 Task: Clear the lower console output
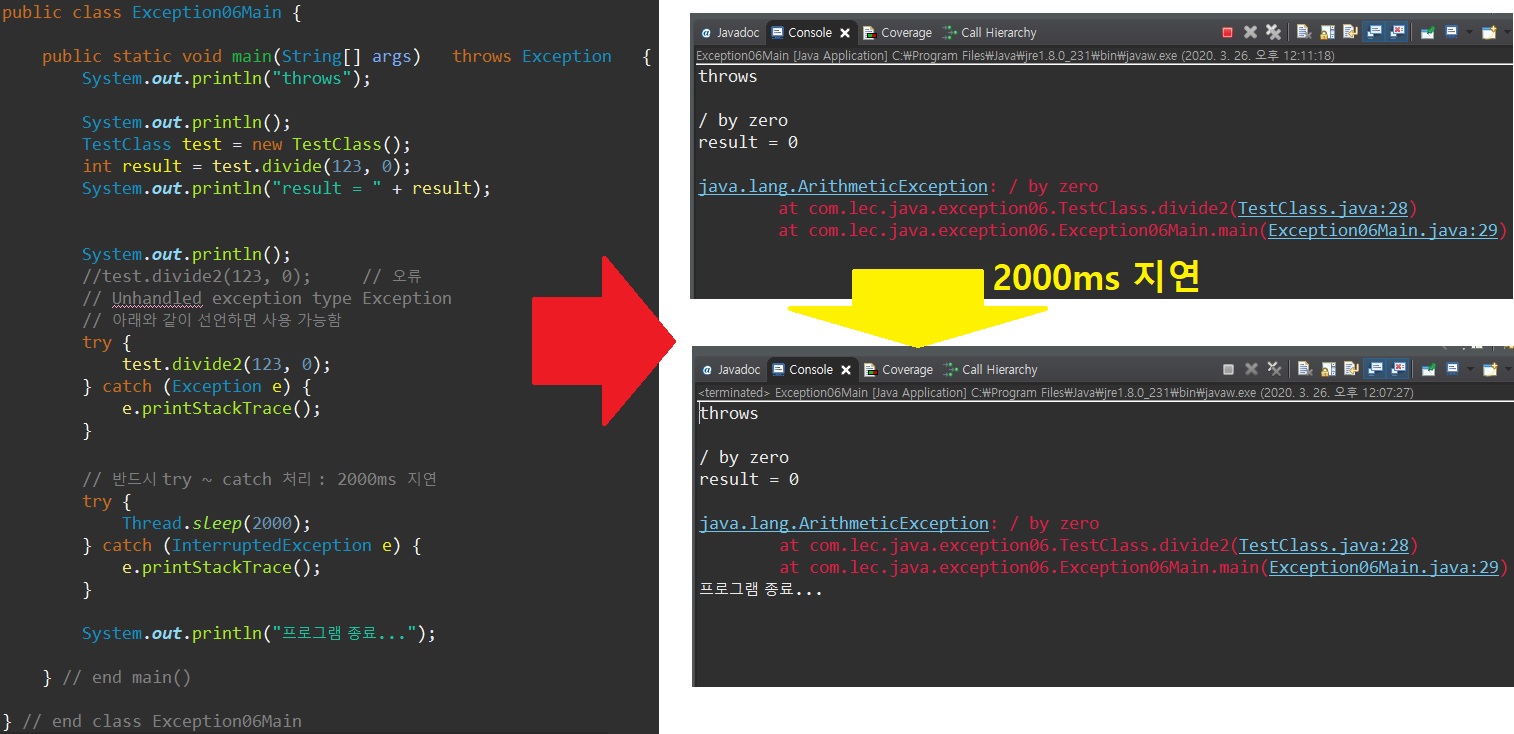coord(1304,369)
